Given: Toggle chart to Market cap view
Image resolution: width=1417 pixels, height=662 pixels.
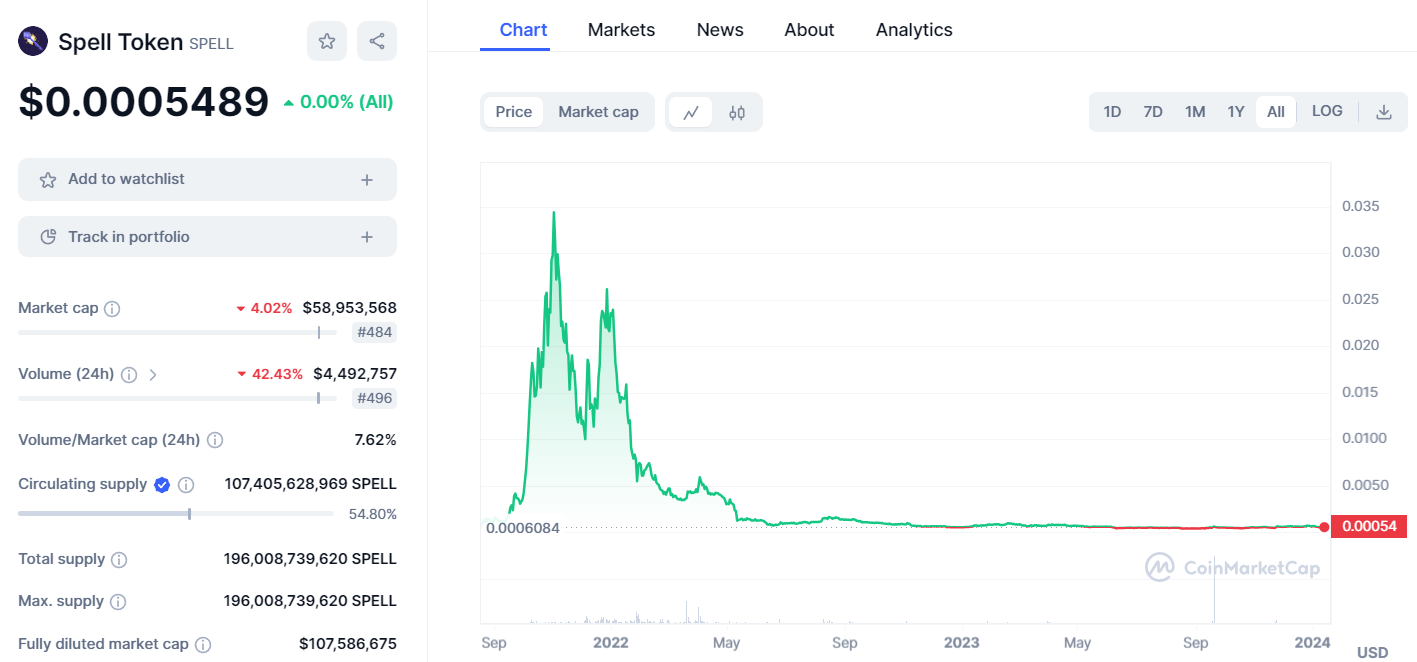Looking at the screenshot, I should [x=598, y=112].
